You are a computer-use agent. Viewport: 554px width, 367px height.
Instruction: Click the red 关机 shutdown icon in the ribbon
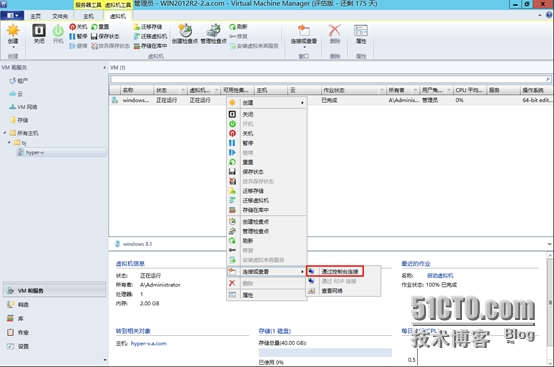coord(72,27)
